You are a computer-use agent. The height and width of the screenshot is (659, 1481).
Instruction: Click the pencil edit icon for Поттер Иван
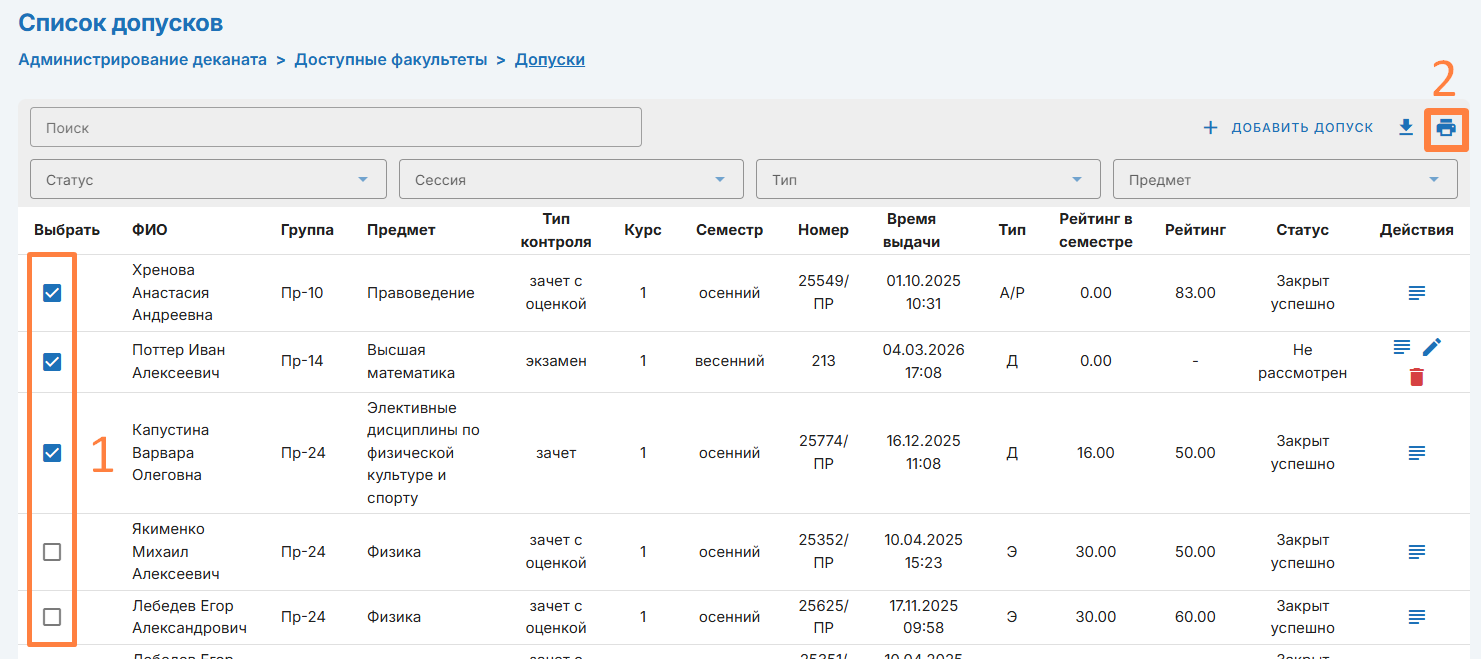tap(1432, 347)
